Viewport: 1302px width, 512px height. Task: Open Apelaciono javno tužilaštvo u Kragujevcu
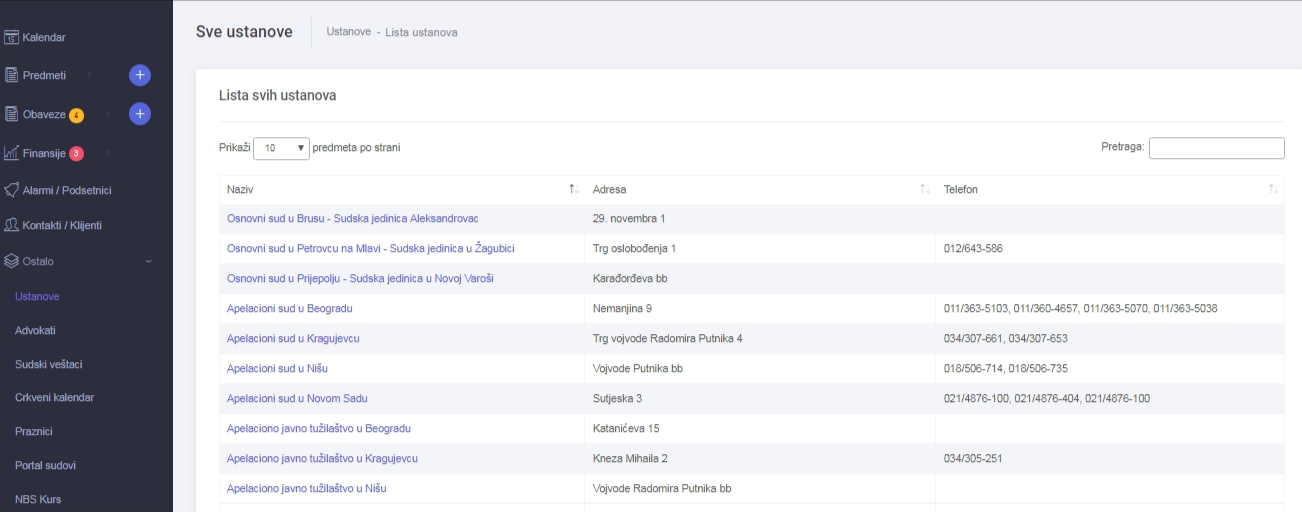pos(321,459)
